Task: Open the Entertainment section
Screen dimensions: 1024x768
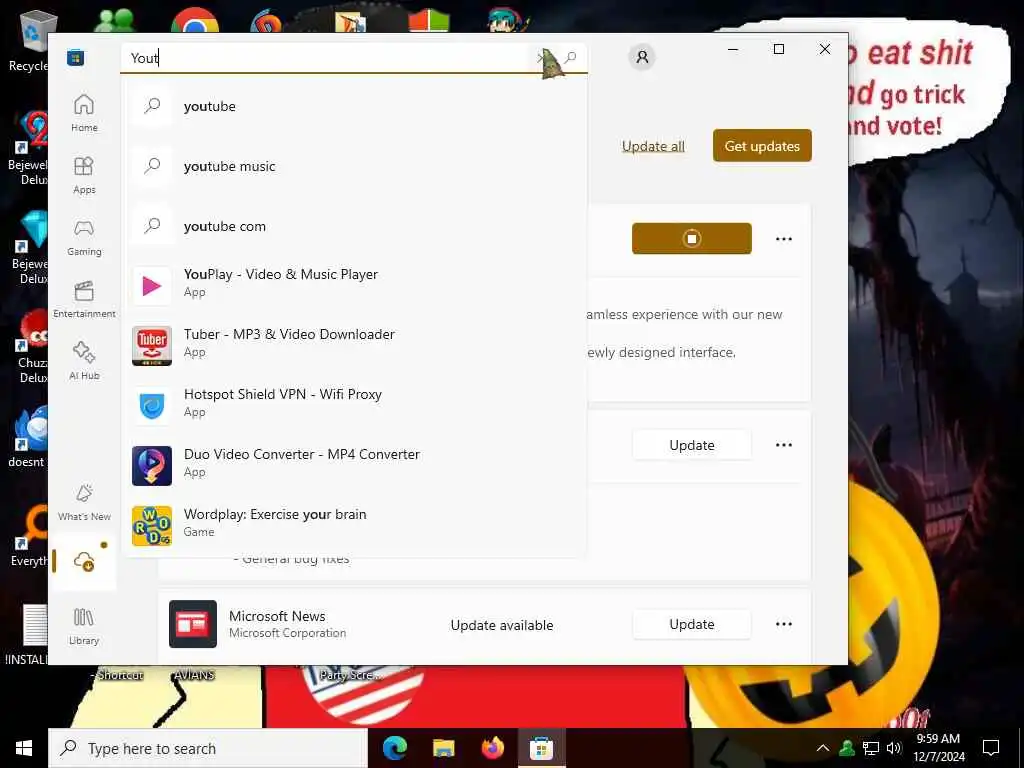Action: (84, 299)
